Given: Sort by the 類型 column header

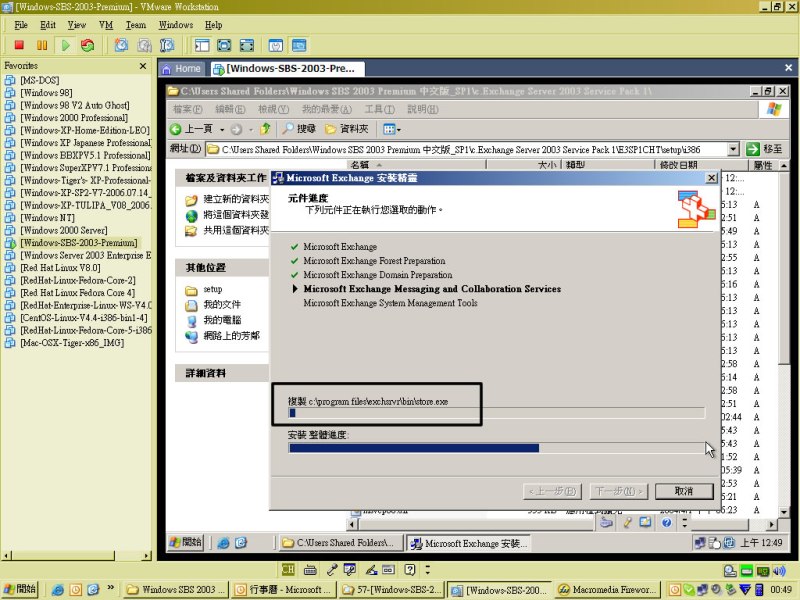Looking at the screenshot, I should 608,165.
